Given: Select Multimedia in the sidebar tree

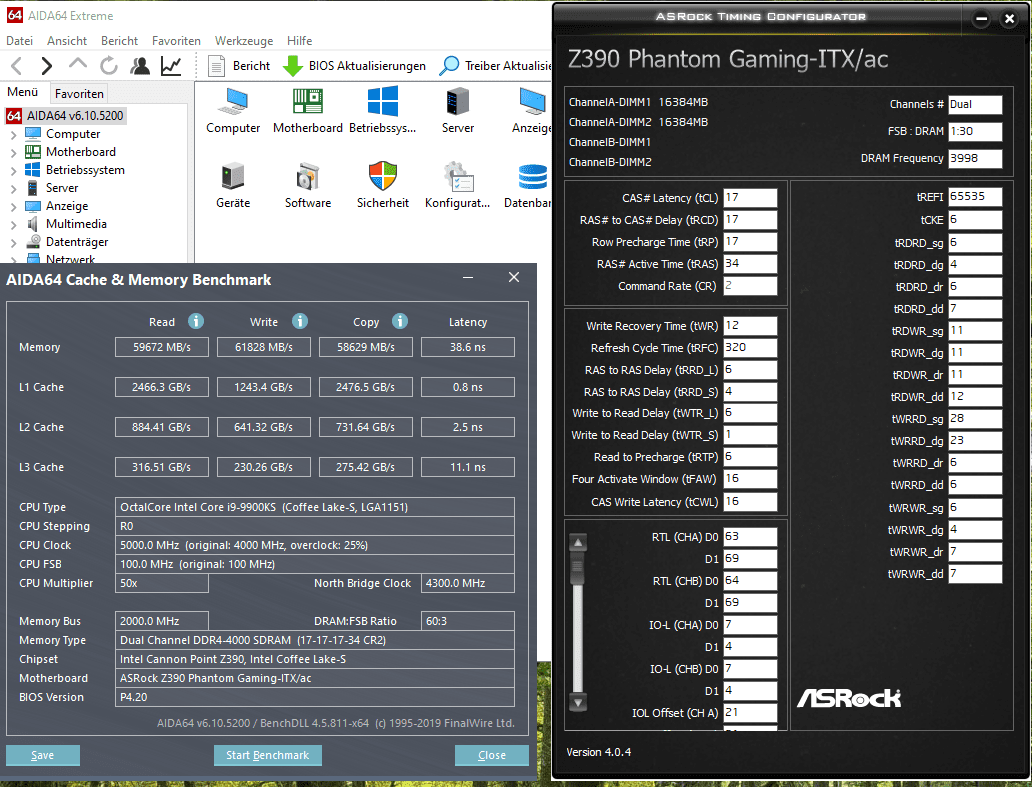Looking at the screenshot, I should click(76, 224).
